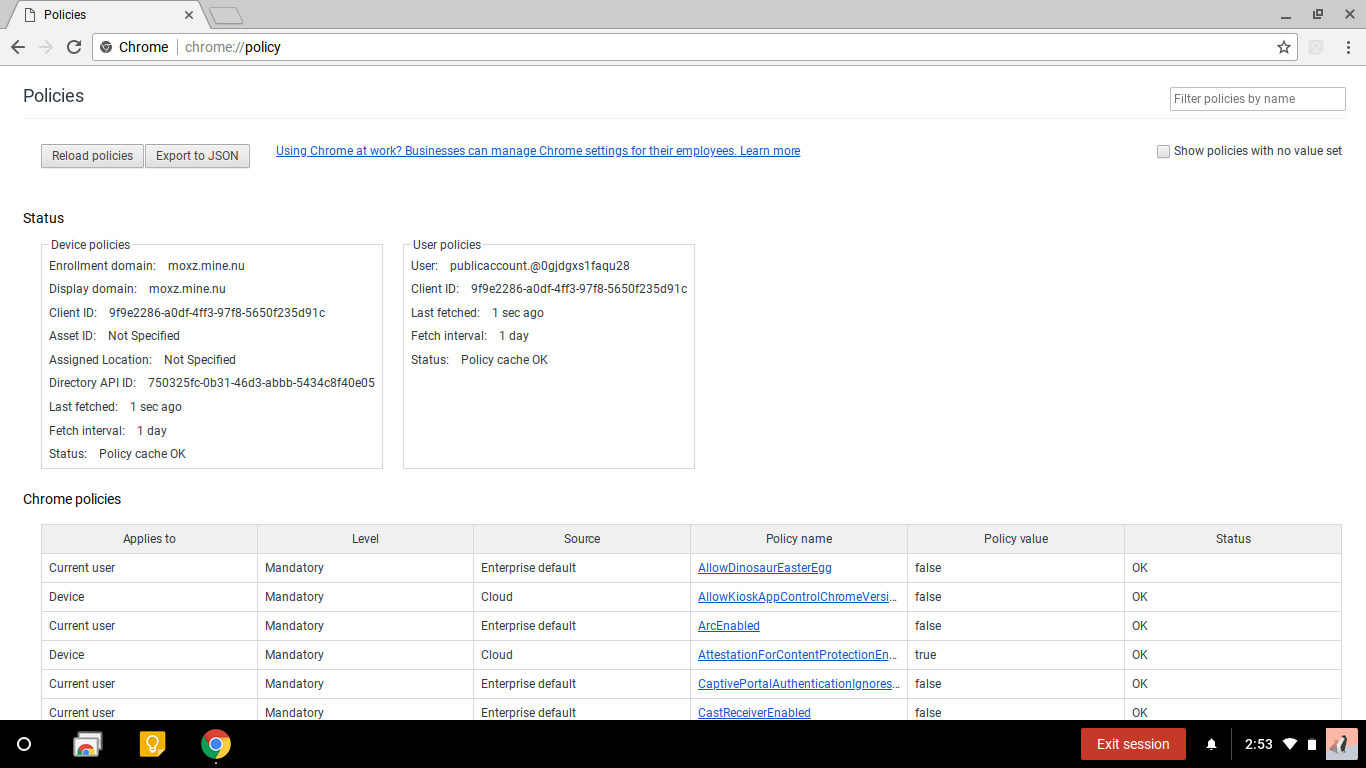Click the Reload policies button
Image resolution: width=1366 pixels, height=768 pixels.
click(x=92, y=156)
